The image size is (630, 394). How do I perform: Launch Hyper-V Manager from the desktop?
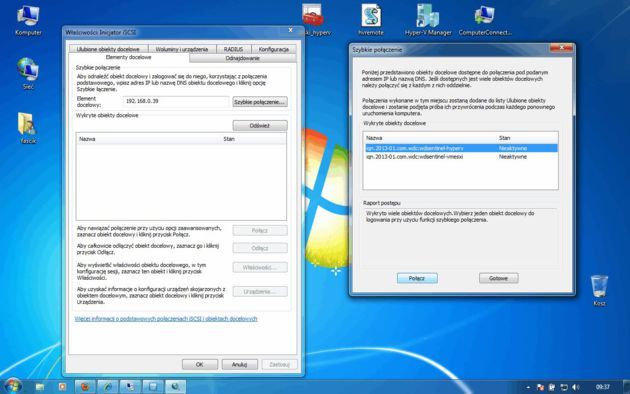pos(428,19)
